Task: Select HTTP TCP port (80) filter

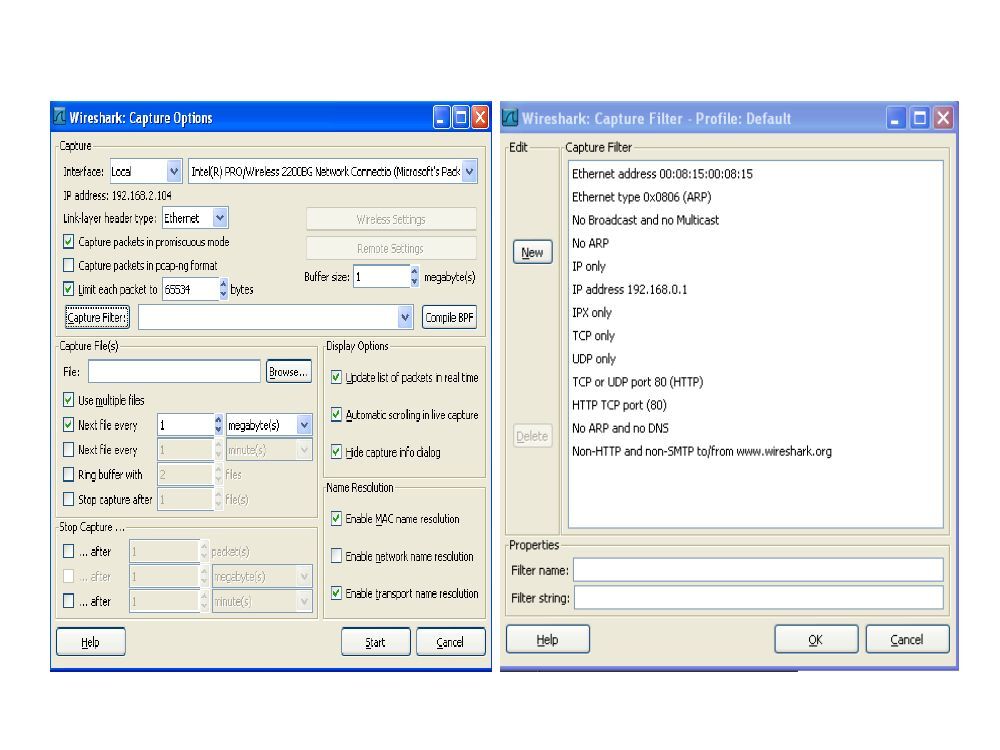Action: [619, 405]
